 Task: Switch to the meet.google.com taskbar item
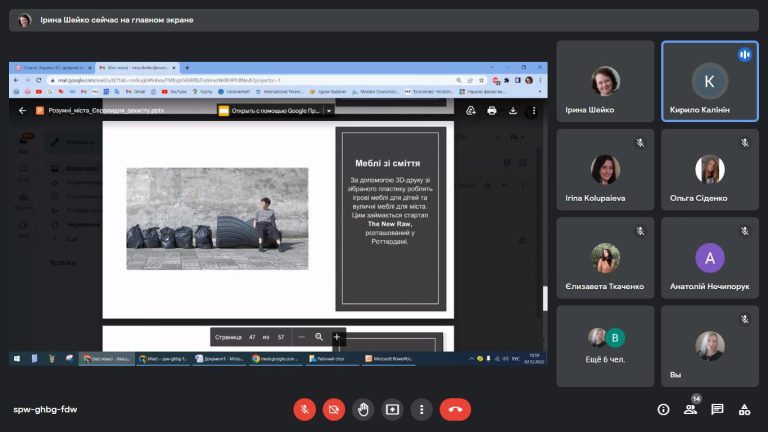click(x=276, y=359)
